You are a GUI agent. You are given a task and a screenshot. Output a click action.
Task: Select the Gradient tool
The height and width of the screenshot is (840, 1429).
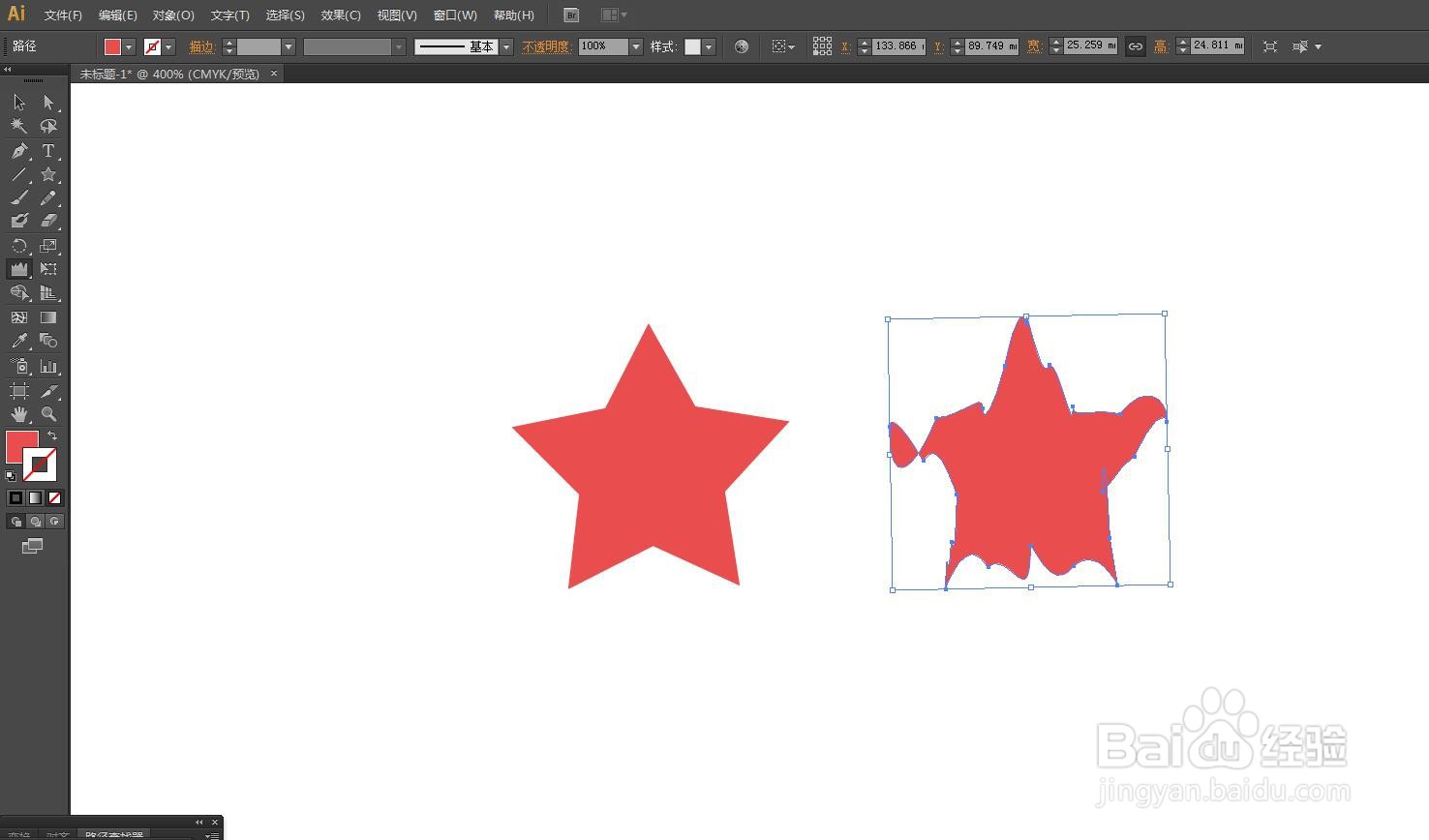coord(48,317)
